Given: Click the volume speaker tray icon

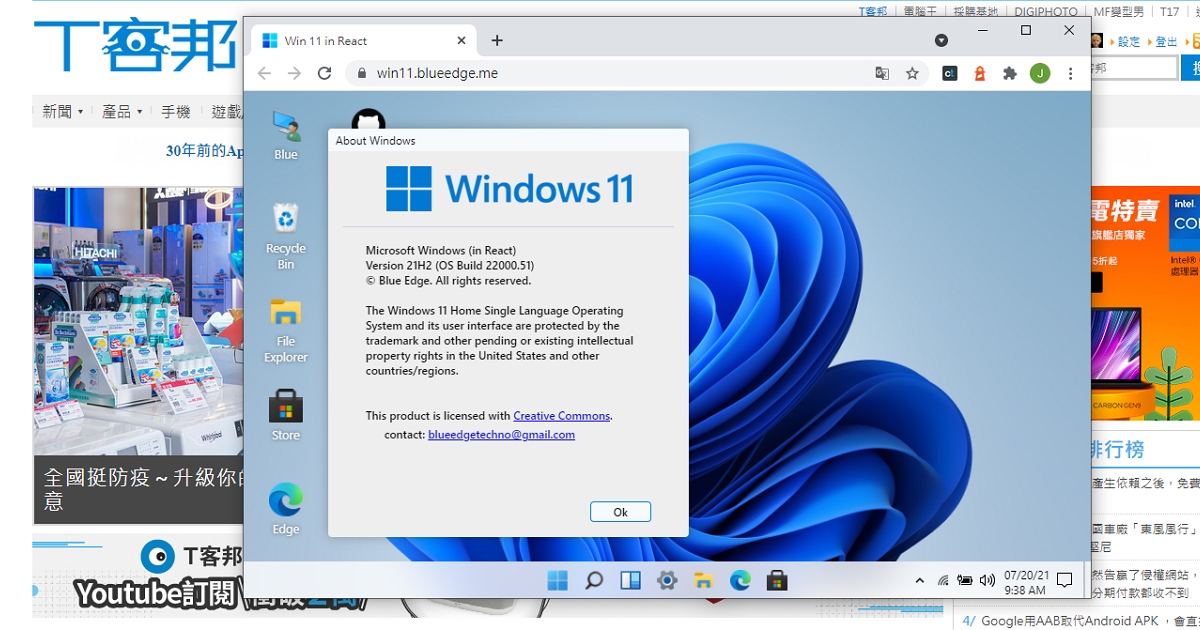Looking at the screenshot, I should (987, 580).
